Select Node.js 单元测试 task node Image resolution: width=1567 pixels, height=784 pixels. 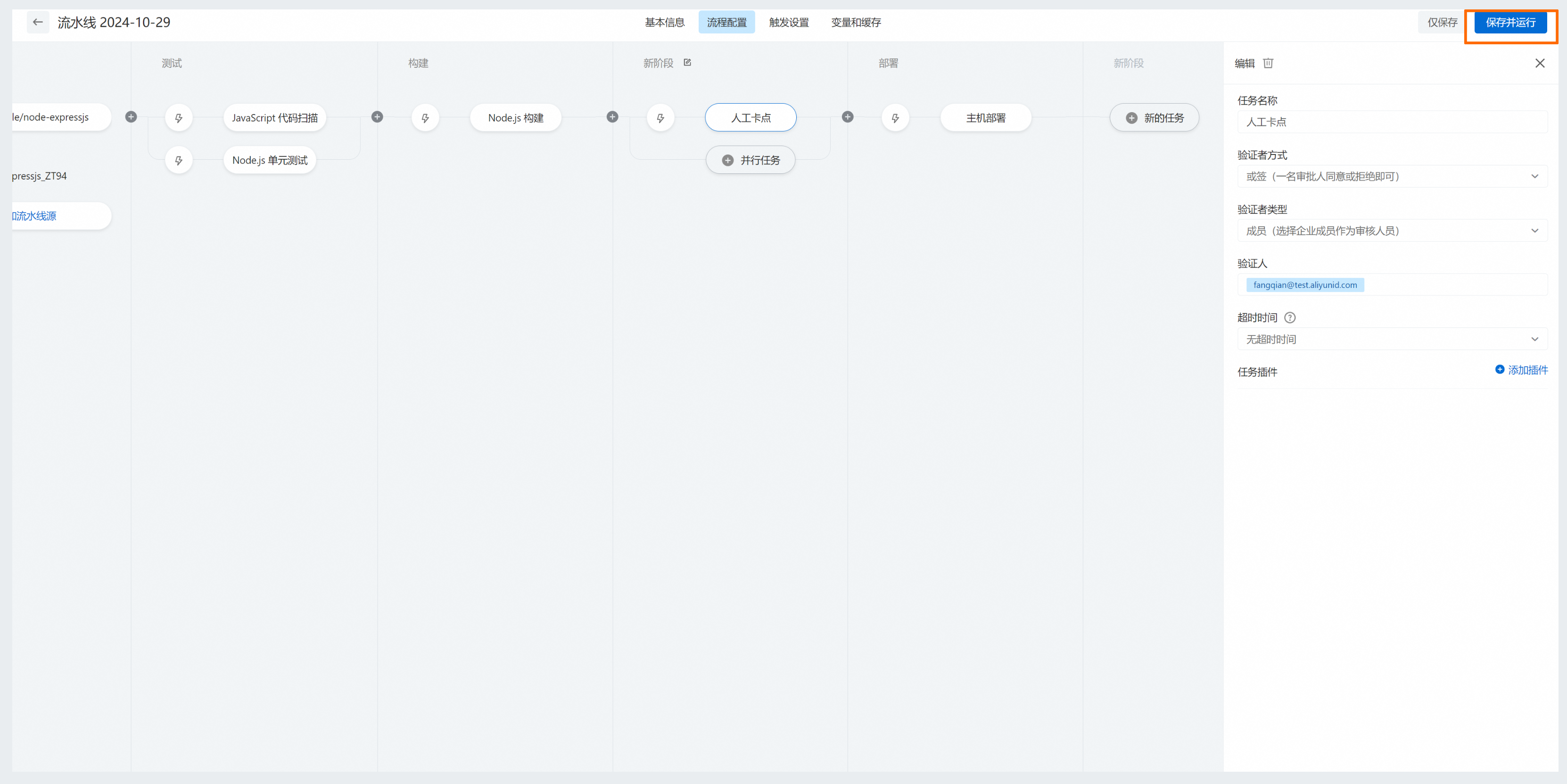tap(270, 161)
